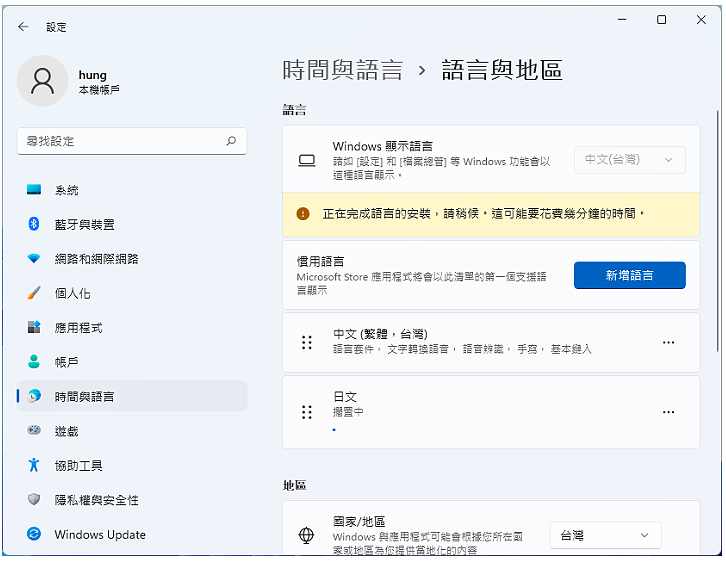
Task: Click the search magnifier icon
Action: pos(231,141)
